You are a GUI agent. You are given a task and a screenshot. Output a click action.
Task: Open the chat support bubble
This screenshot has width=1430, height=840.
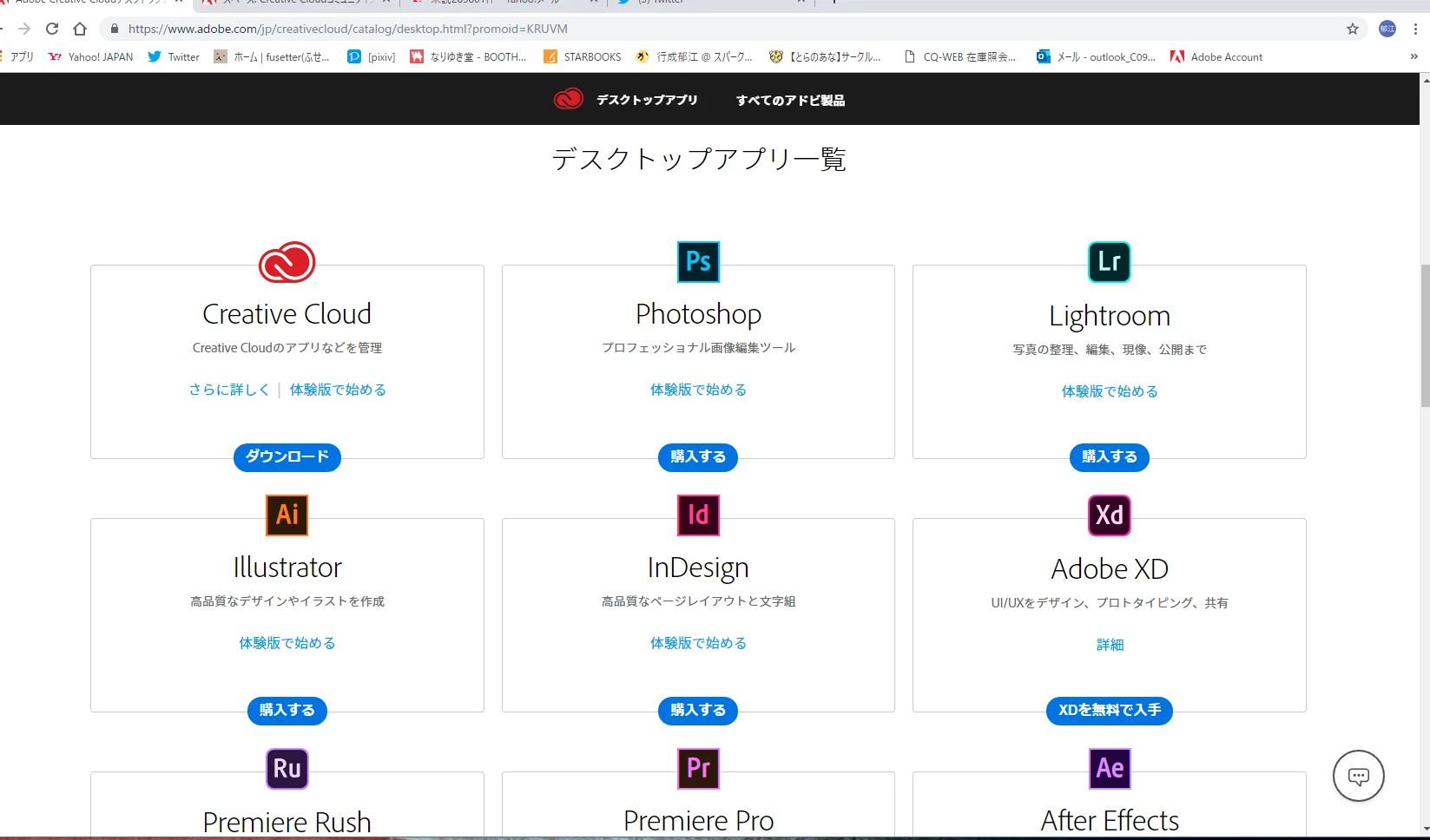[x=1359, y=776]
